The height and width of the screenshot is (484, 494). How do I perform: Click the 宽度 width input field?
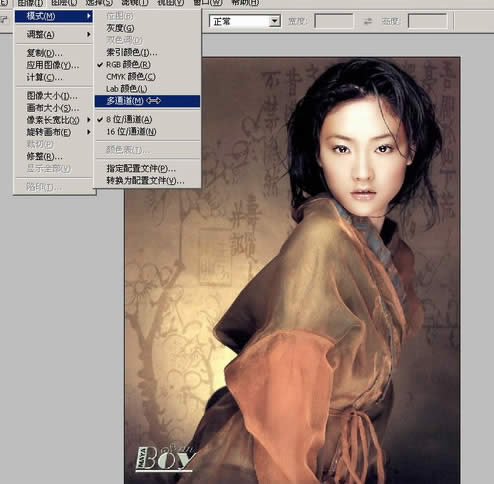tap(334, 21)
